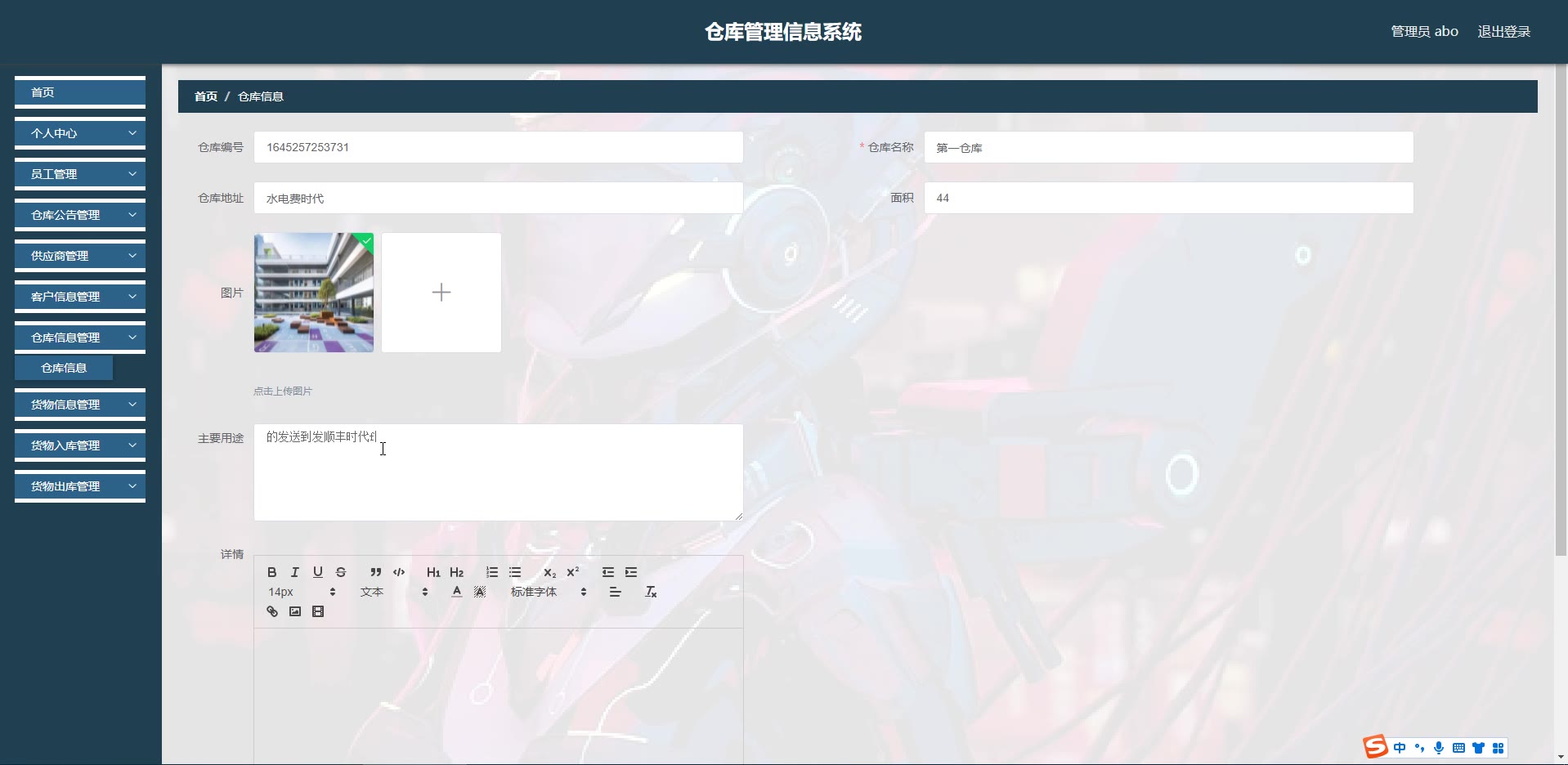Create a bulleted list
Screen dimensions: 1568x765
515,572
